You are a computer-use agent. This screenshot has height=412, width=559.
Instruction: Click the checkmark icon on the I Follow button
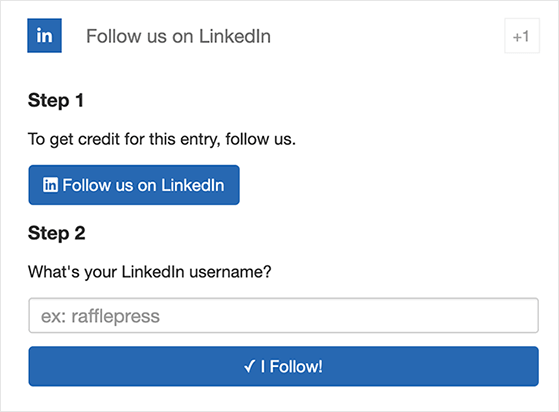click(249, 366)
